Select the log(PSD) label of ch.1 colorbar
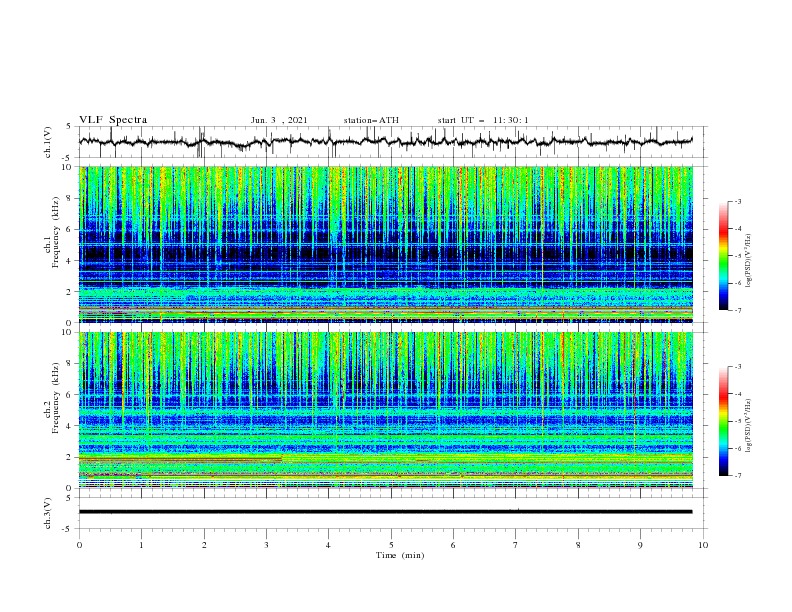Viewport: 792px width, 612px height. point(749,261)
